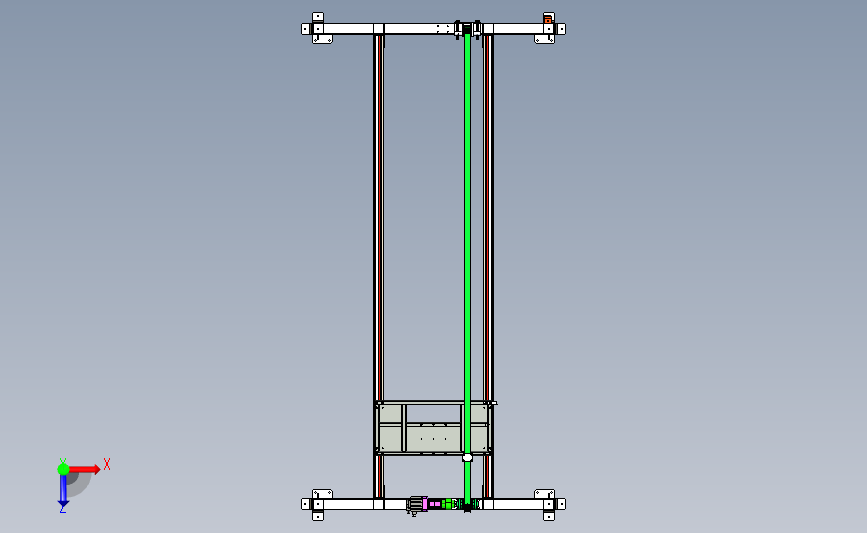This screenshot has height=533, width=867.
Task: Click the blue Z axis arrow of the triad
Action: [x=63, y=491]
